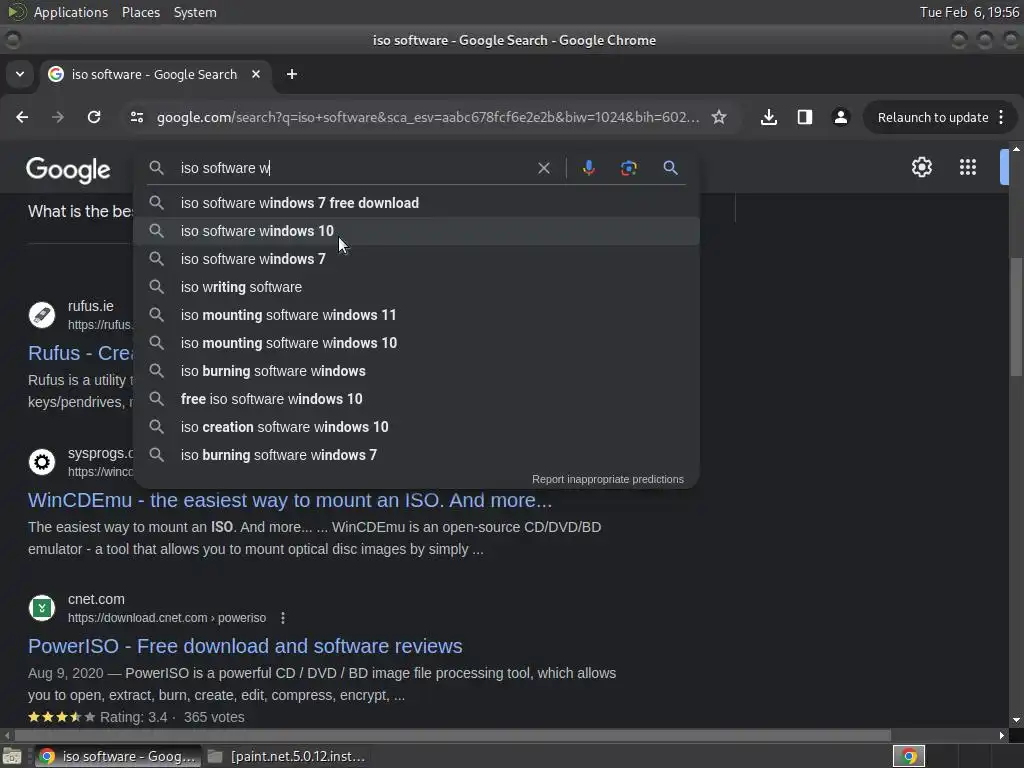Screen dimensions: 1024x768
Task: Open the Rufus search result title
Action: [x=81, y=353]
